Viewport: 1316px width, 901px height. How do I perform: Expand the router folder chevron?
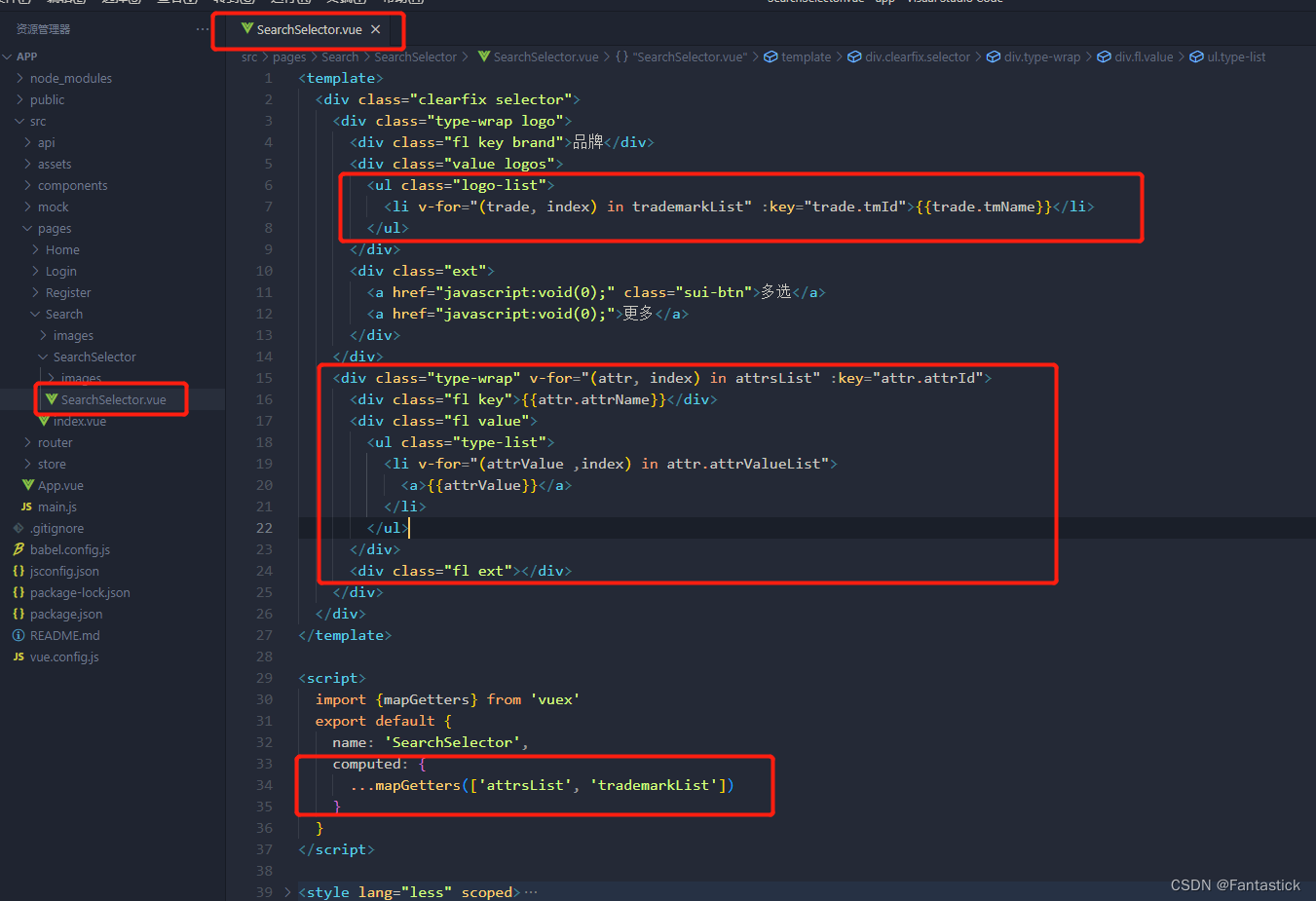click(27, 442)
